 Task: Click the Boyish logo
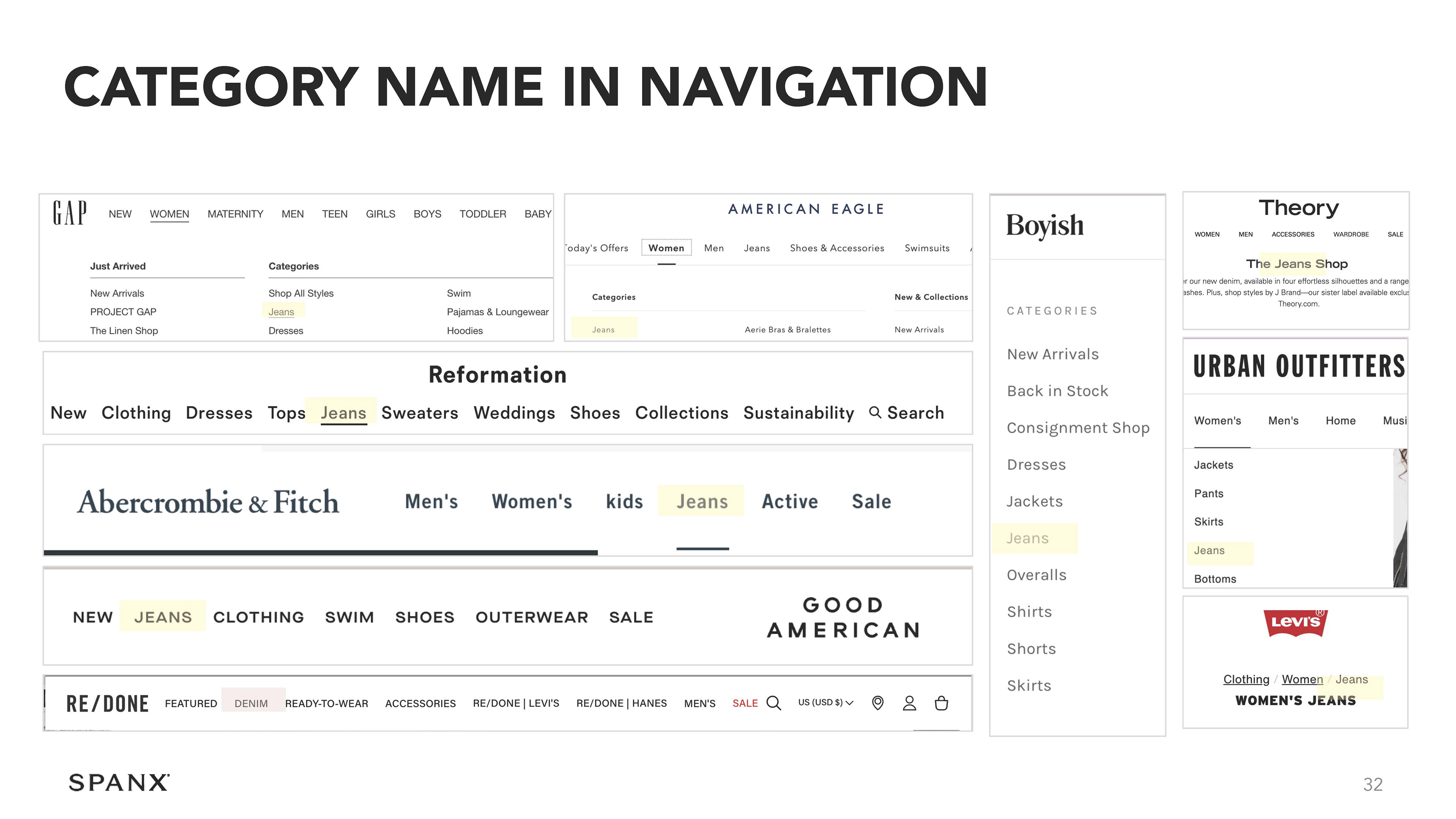(1045, 226)
